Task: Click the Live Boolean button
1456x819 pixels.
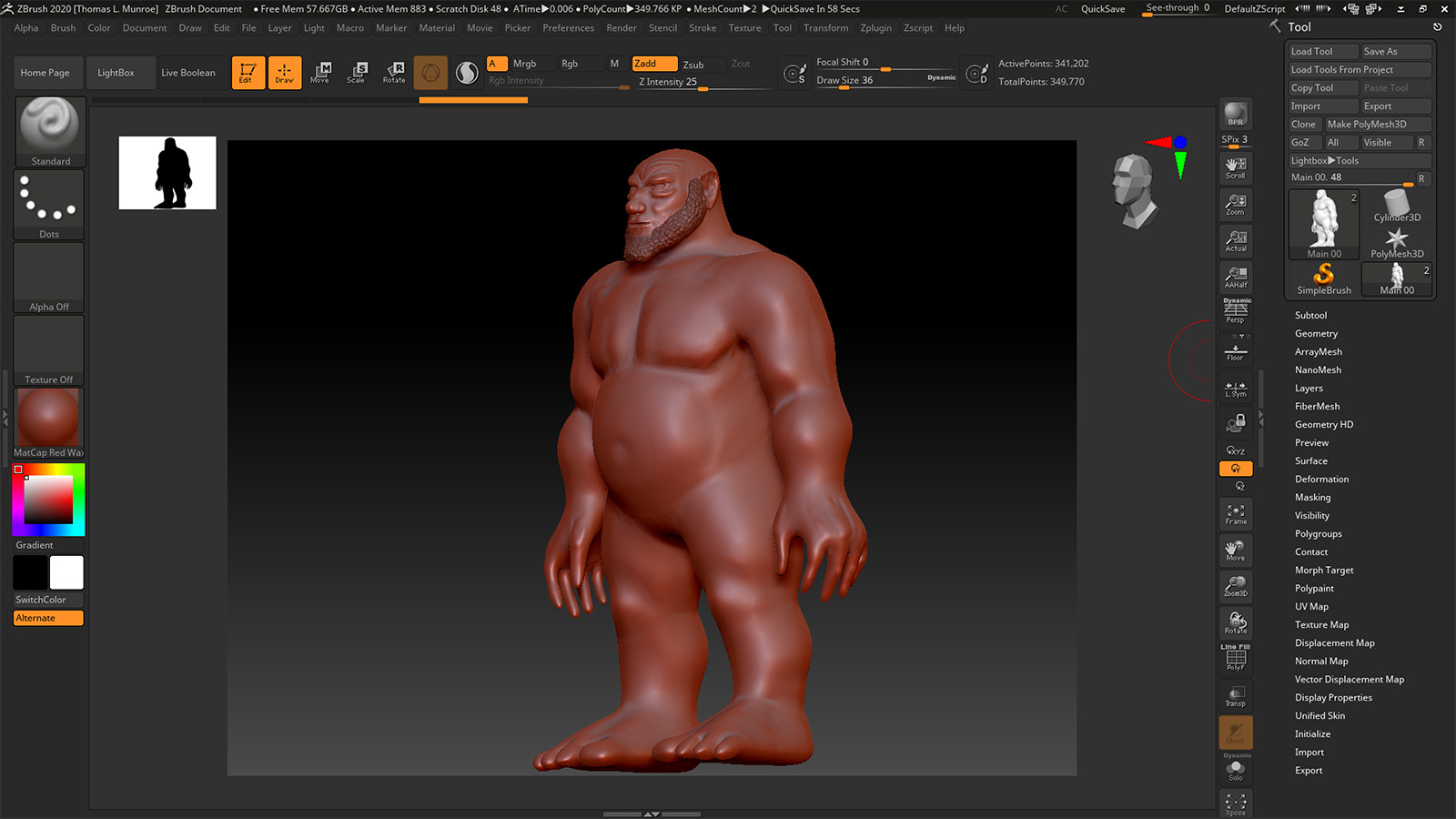Action: (188, 73)
